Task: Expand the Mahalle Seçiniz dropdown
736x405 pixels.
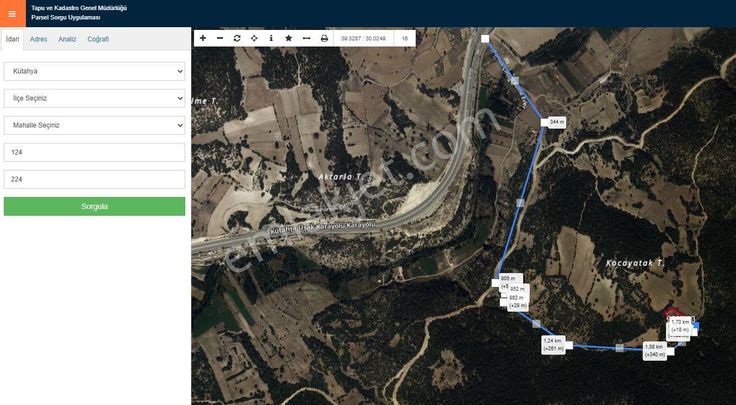Action: click(x=94, y=126)
